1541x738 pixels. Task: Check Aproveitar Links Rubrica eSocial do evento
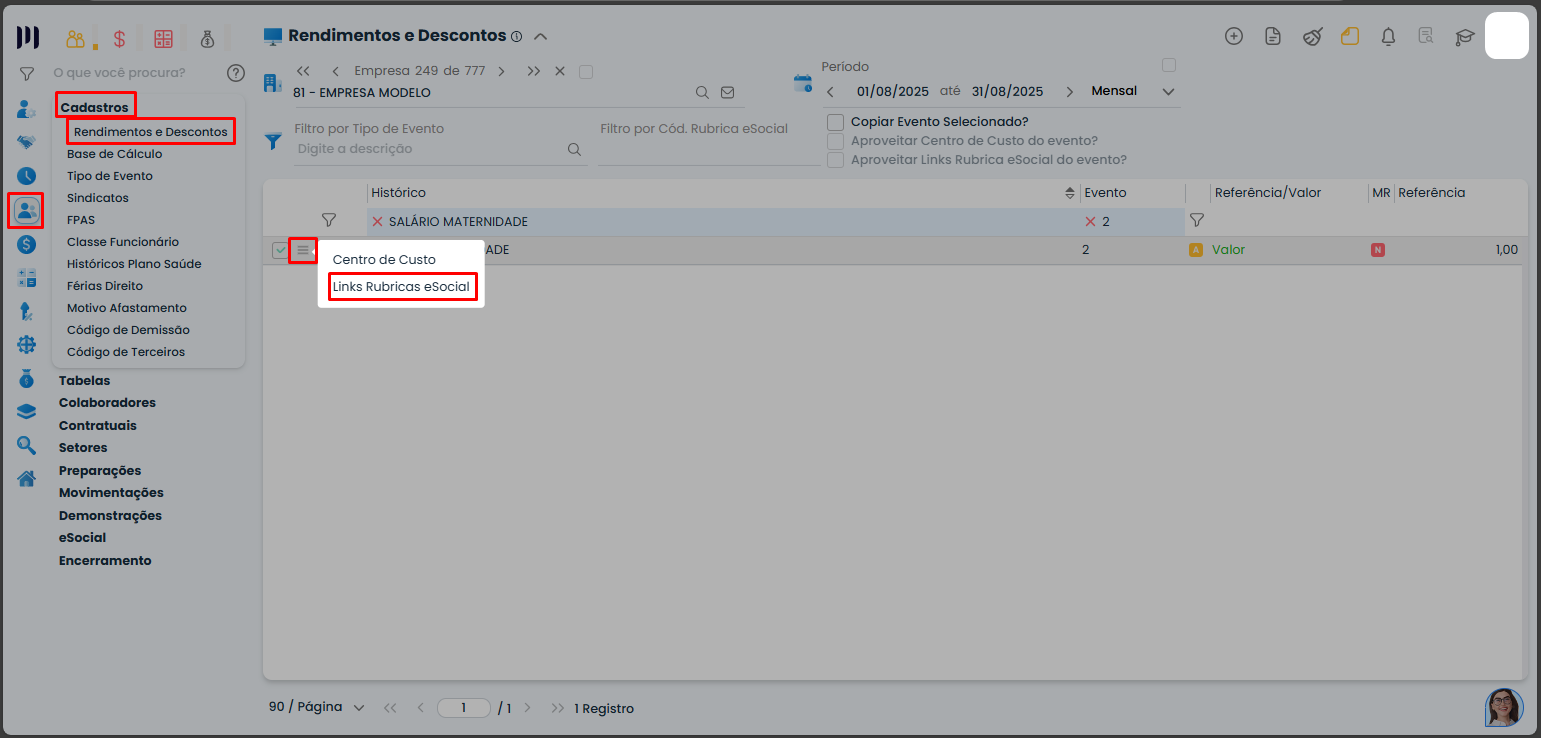[x=836, y=160]
